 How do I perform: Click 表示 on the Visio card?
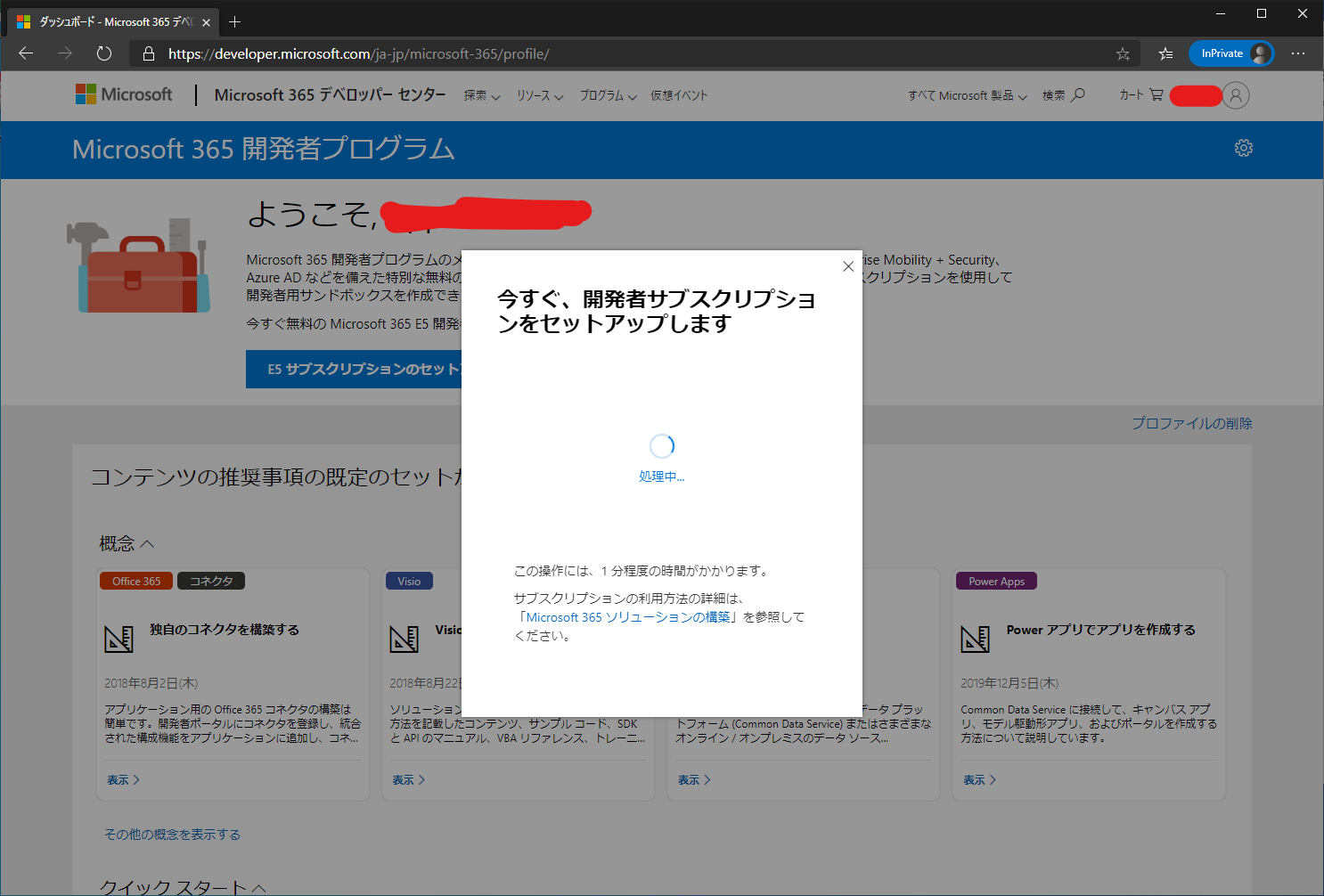pos(409,780)
